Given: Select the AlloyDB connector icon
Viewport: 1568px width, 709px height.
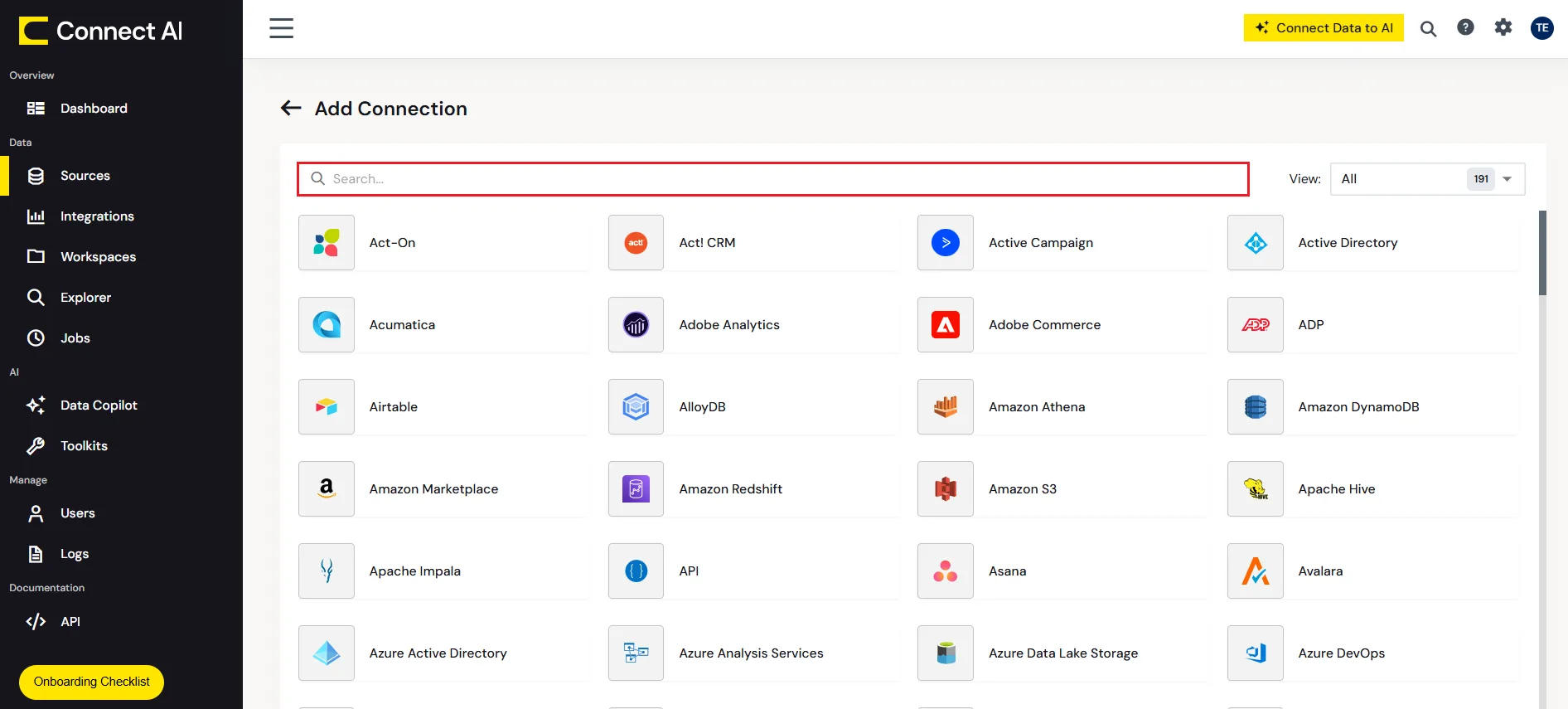Looking at the screenshot, I should pos(636,407).
